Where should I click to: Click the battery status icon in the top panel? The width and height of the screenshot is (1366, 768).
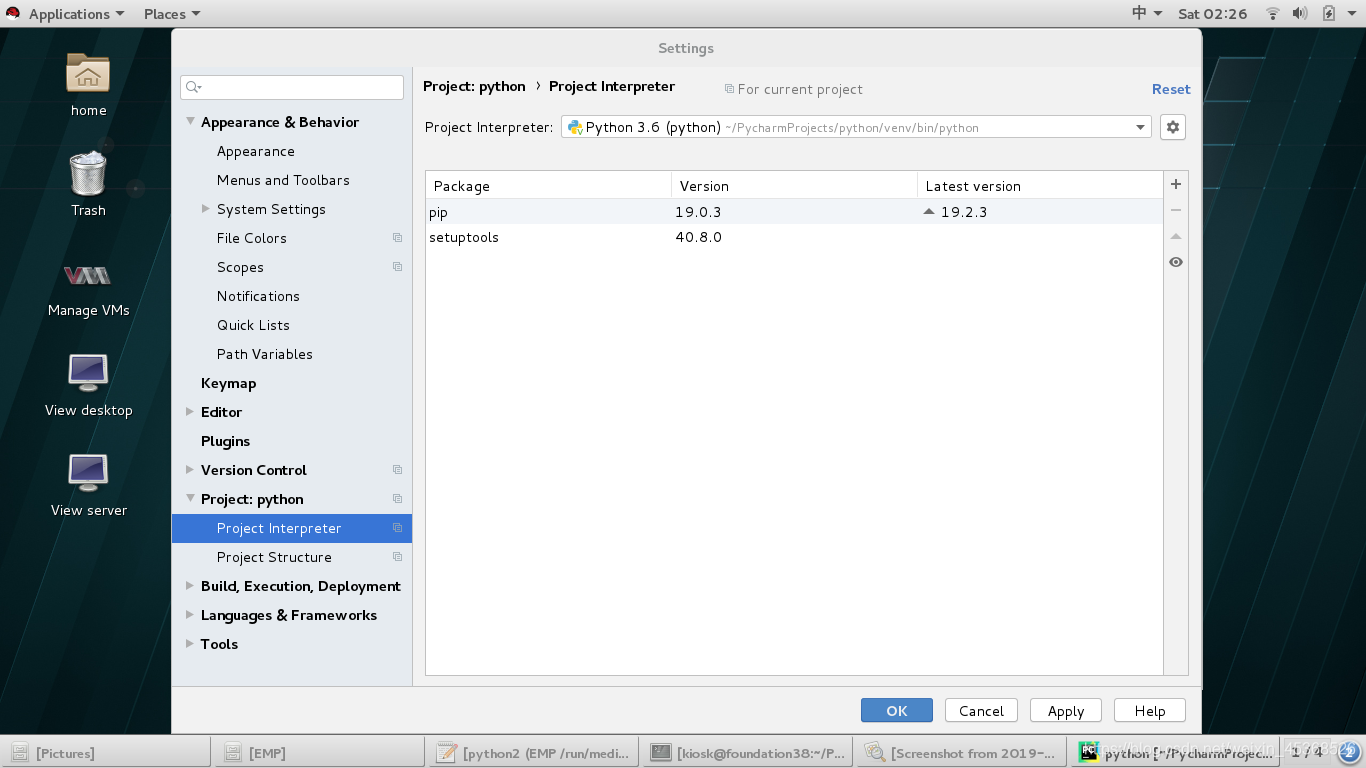(1328, 13)
